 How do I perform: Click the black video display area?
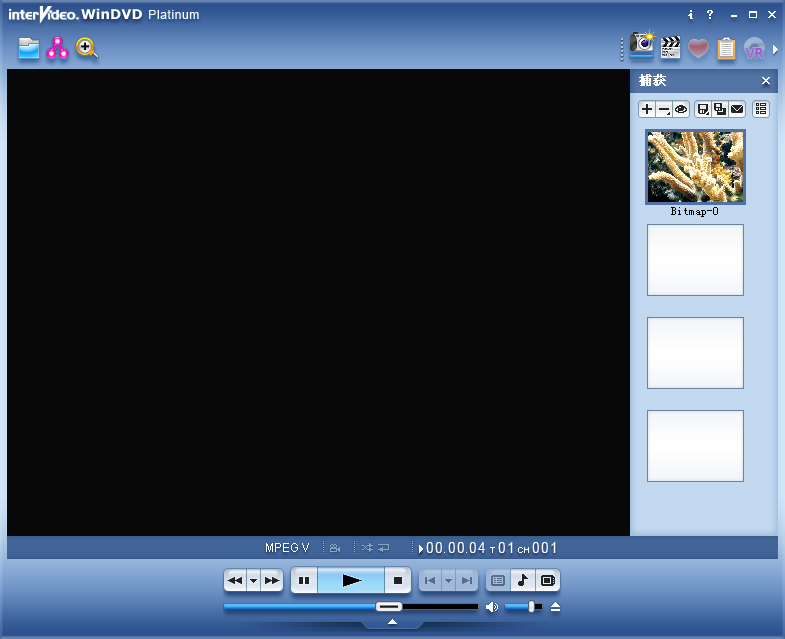pos(318,302)
